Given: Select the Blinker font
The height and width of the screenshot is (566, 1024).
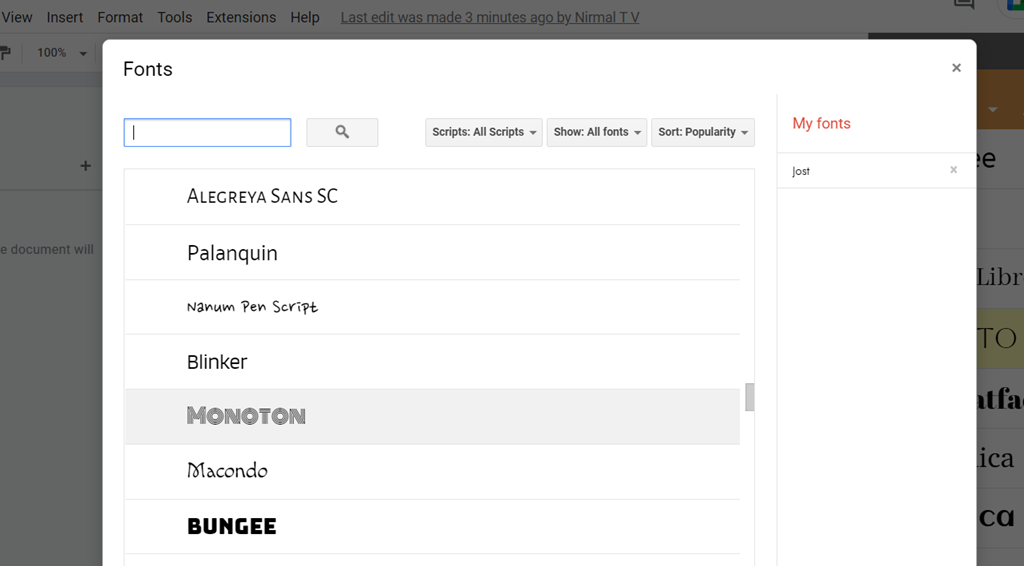Looking at the screenshot, I should click(432, 362).
